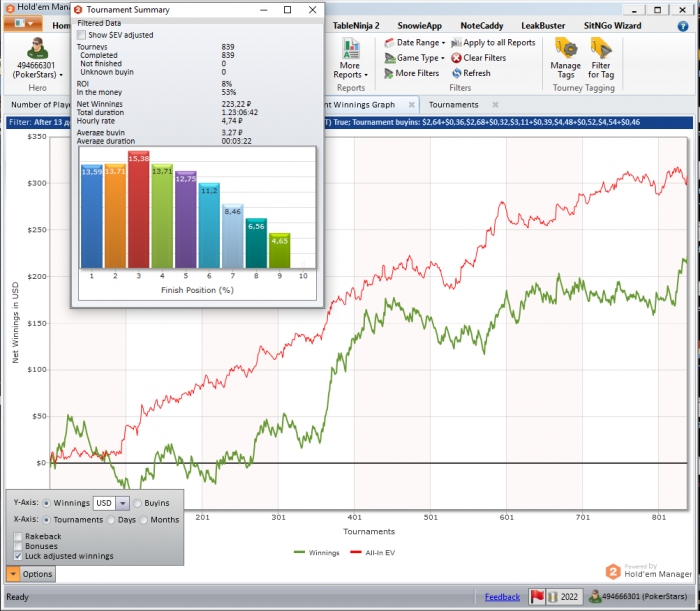Open the blue help question mark icon
Viewport: 700px width, 611px height.
click(x=683, y=26)
